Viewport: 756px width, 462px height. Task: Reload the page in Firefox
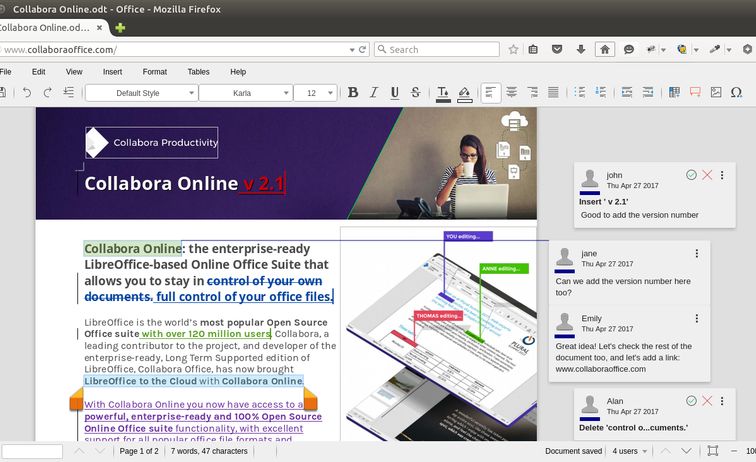[363, 49]
